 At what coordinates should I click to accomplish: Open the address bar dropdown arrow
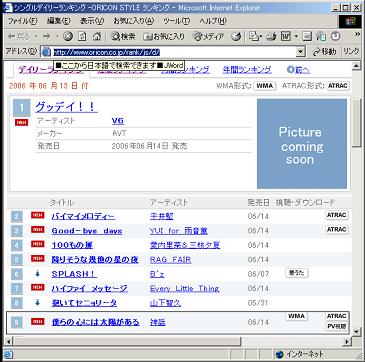[301, 52]
